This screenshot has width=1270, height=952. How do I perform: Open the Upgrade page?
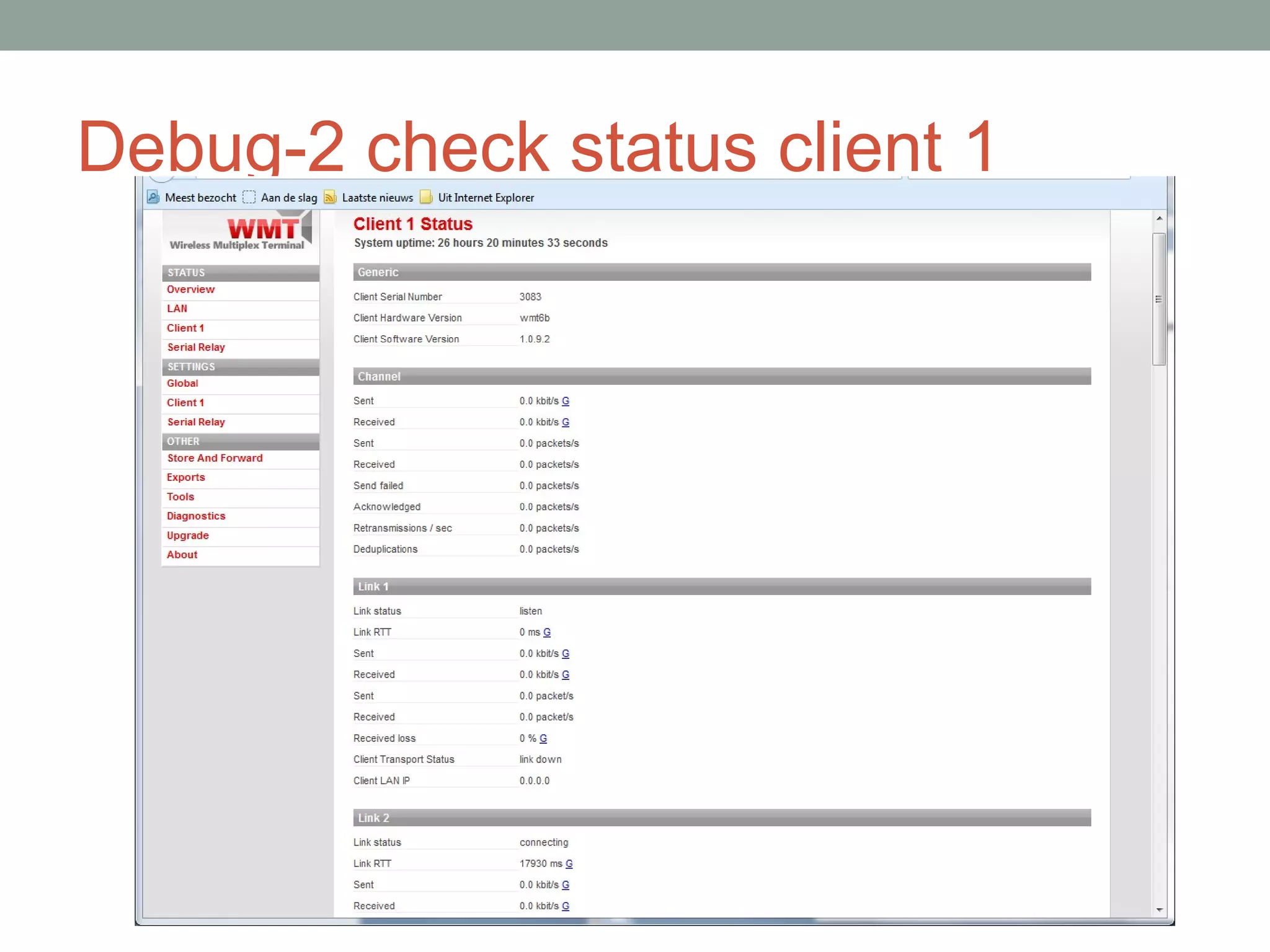(187, 535)
